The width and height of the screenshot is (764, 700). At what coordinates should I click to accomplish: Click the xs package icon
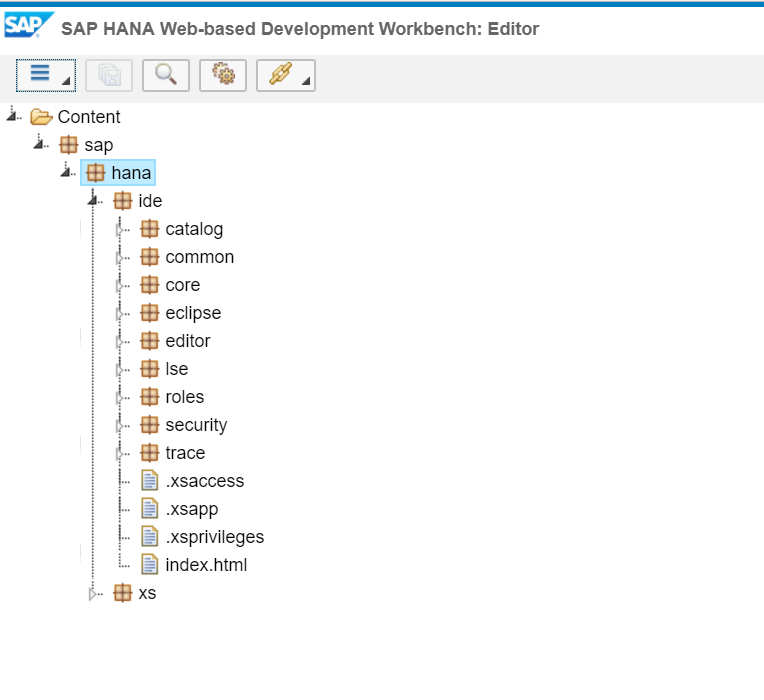coord(122,593)
